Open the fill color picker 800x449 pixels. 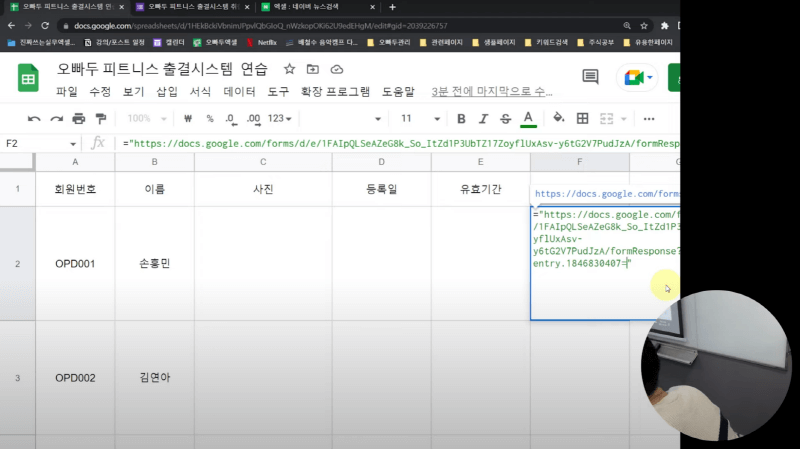click(x=559, y=118)
